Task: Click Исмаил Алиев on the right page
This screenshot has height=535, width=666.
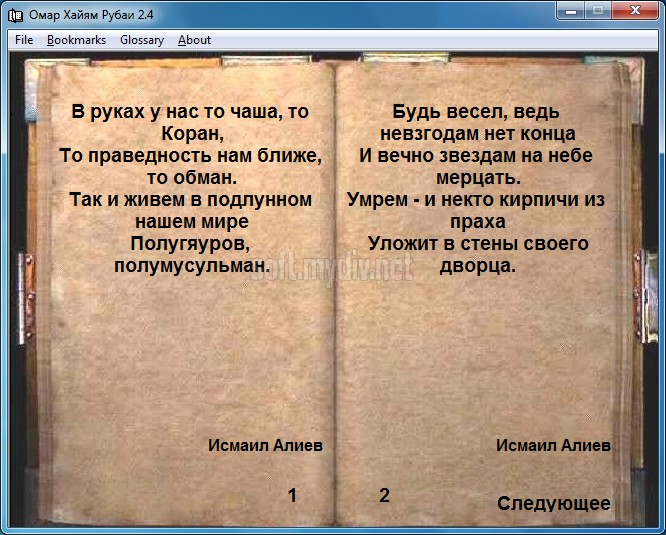Action: (x=553, y=445)
